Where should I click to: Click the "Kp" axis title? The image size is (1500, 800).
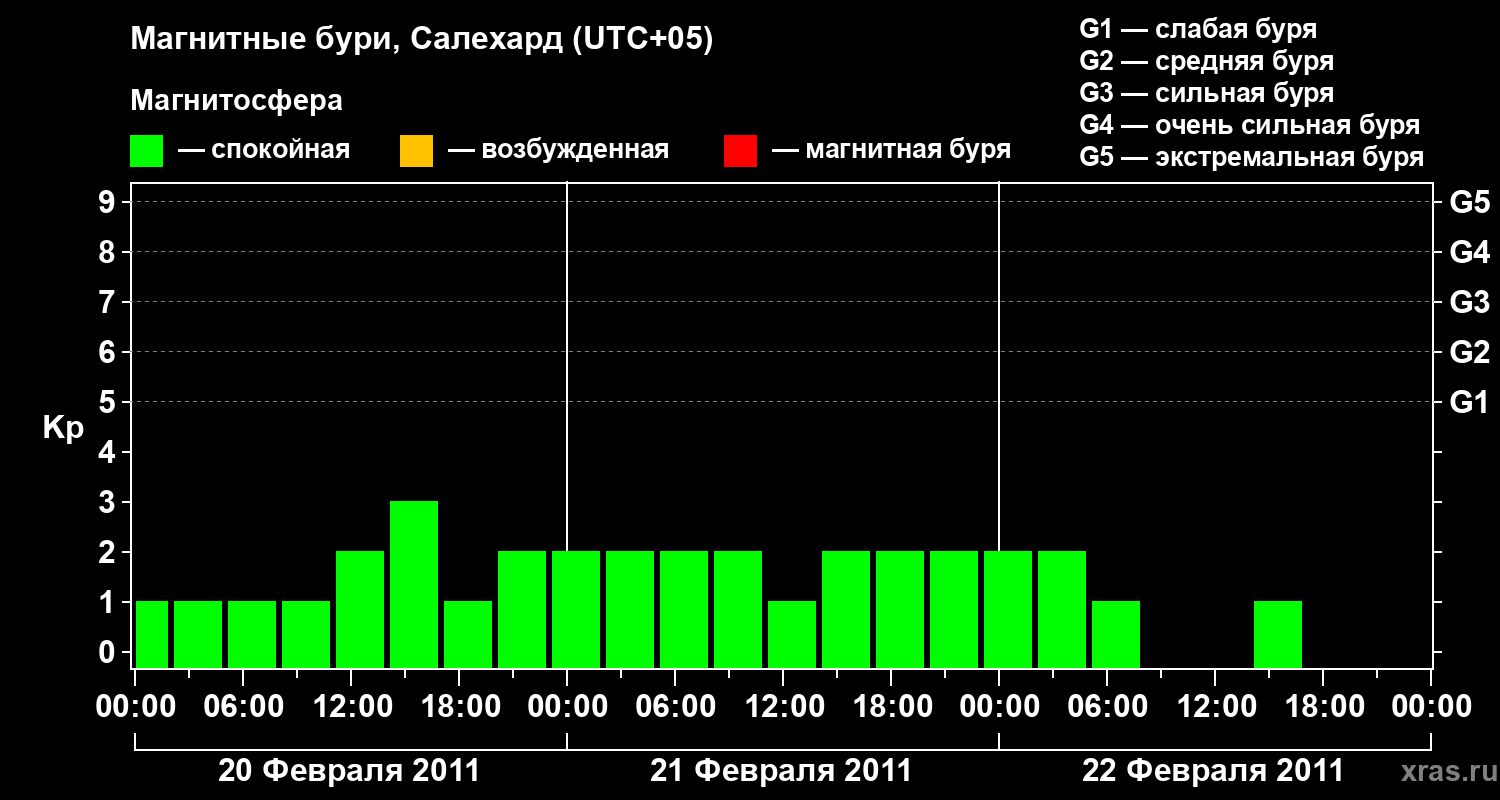point(63,428)
